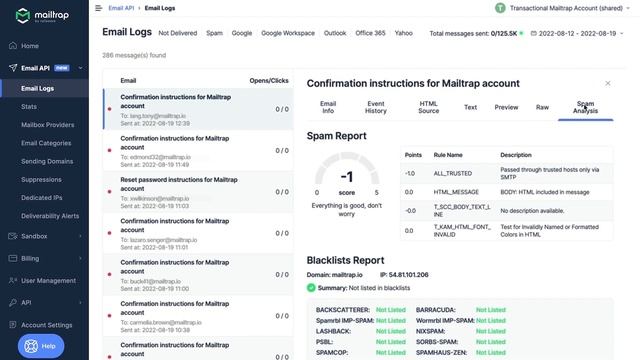Click the T_KAM_HTML_FONT_INVALID rule name
This screenshot has height=360, width=640.
coord(462,231)
